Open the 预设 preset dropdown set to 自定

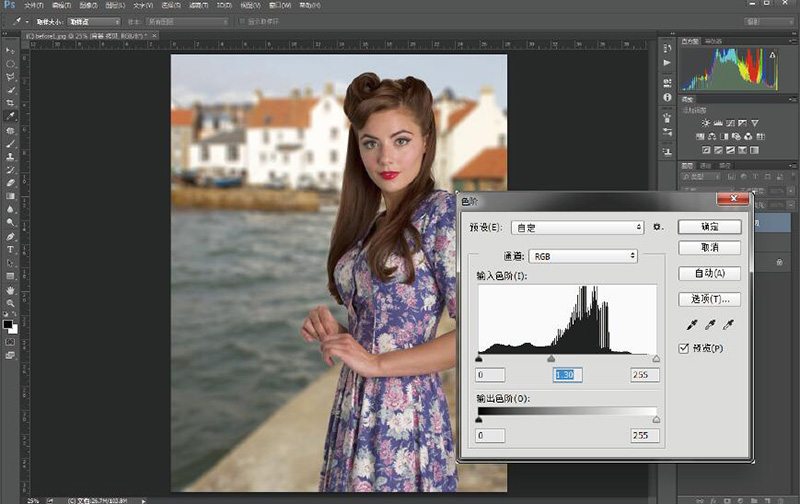(x=576, y=228)
